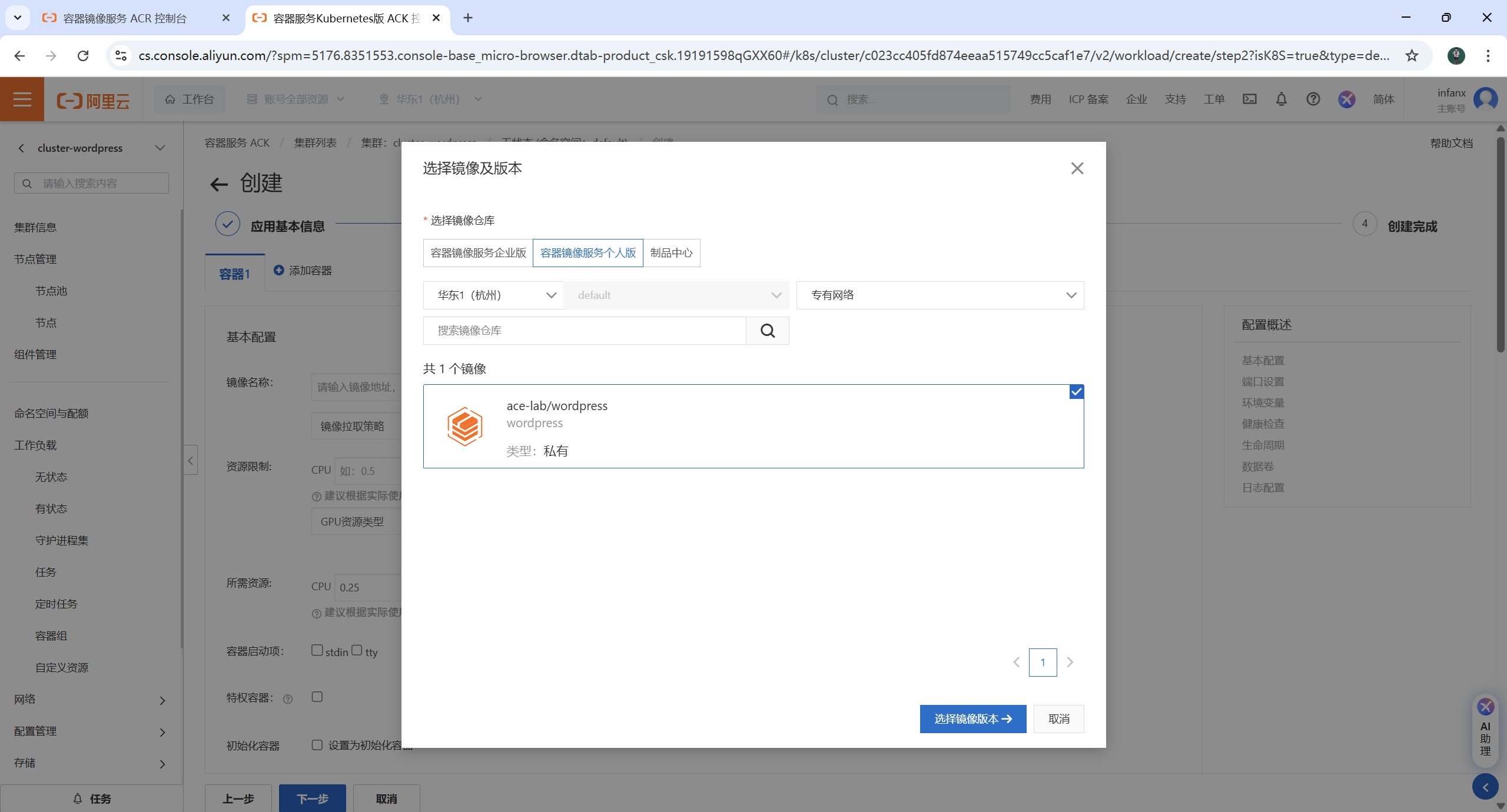
Task: Expand the 配置管理 sidebar section
Action: pos(162,732)
